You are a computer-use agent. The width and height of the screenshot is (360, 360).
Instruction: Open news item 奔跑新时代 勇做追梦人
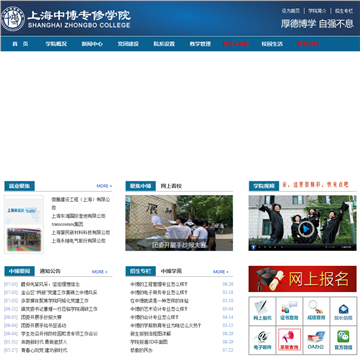point(44,342)
